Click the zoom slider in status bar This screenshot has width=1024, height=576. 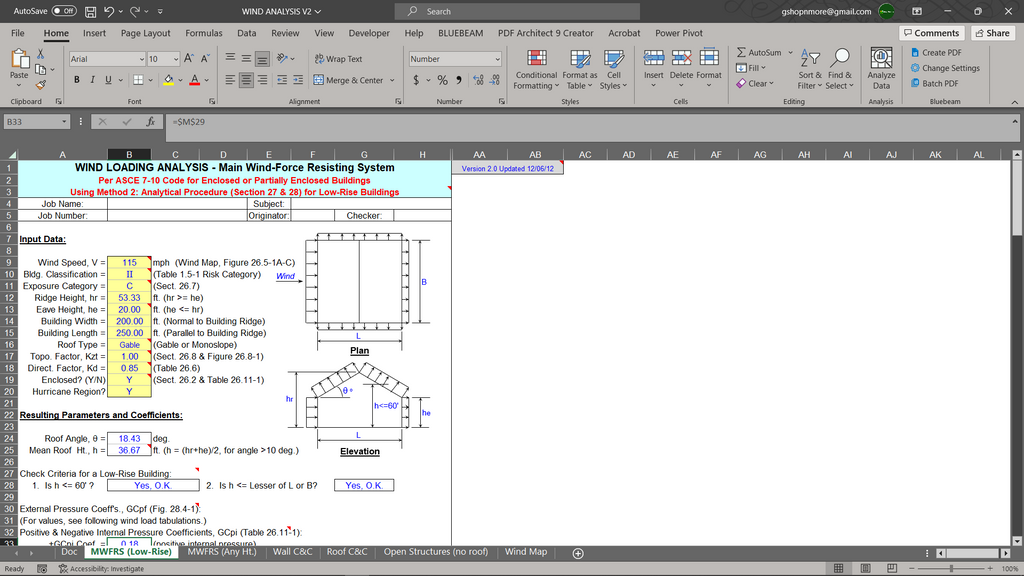[951, 569]
